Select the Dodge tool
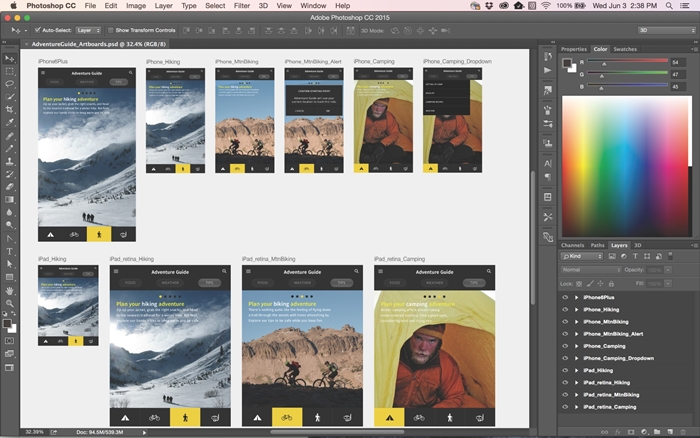The image size is (700, 438). pyautogui.click(x=9, y=225)
